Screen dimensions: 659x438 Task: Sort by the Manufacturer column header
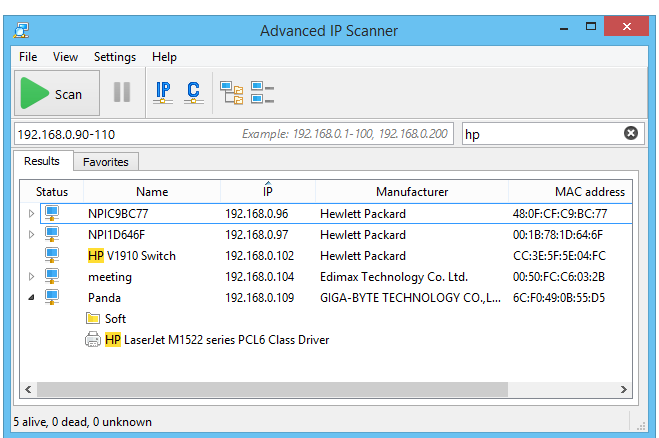click(412, 192)
